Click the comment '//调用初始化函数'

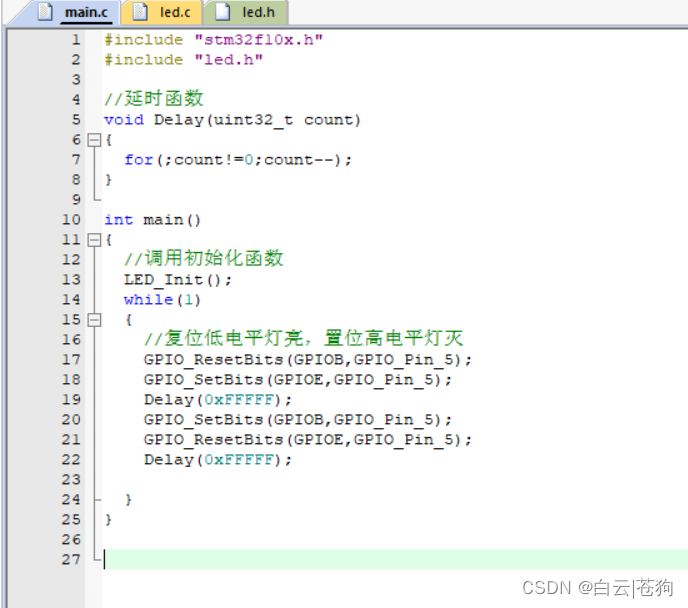204,258
